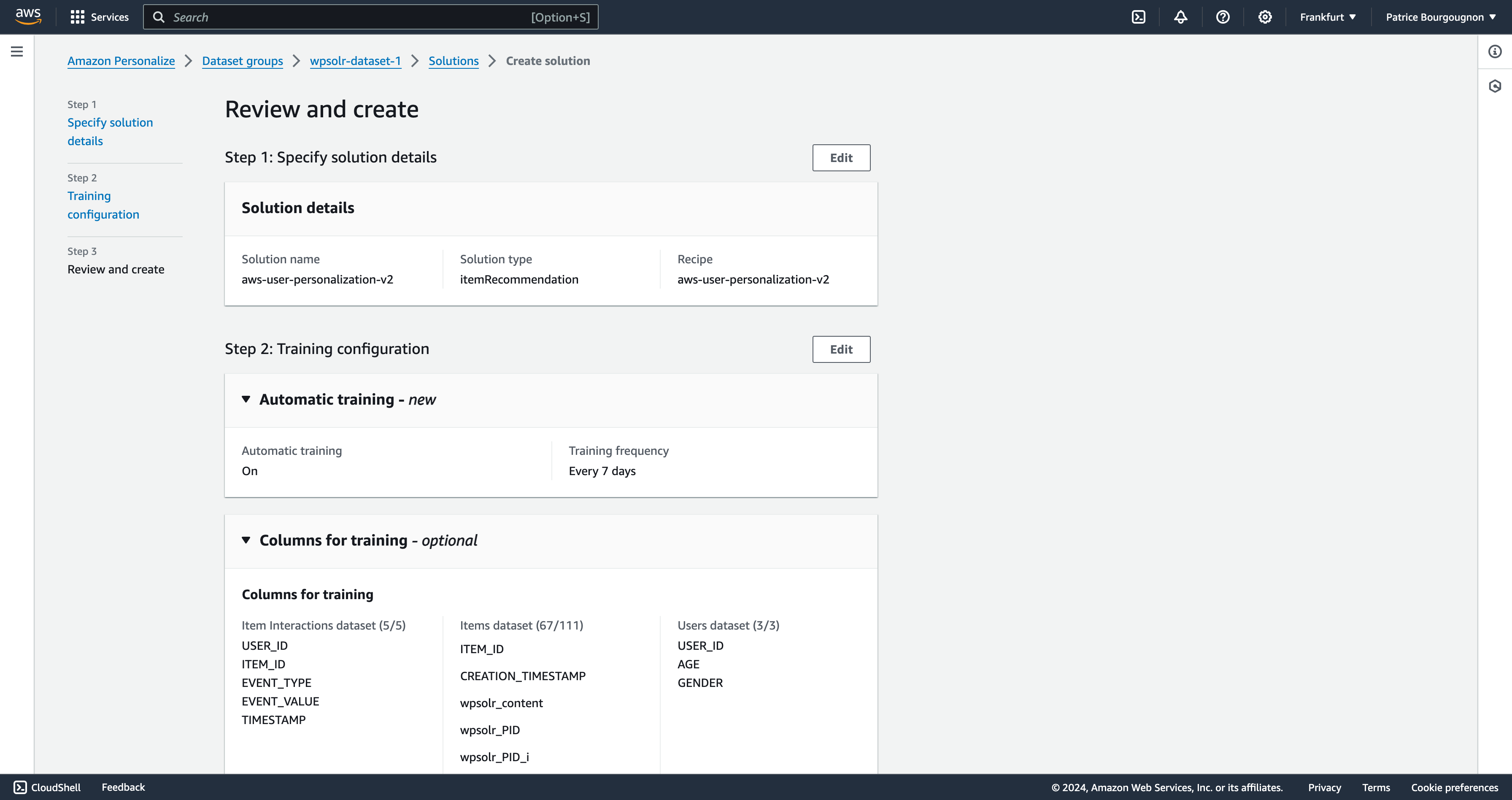
Task: Open the Terms footer link
Action: coord(1376,787)
